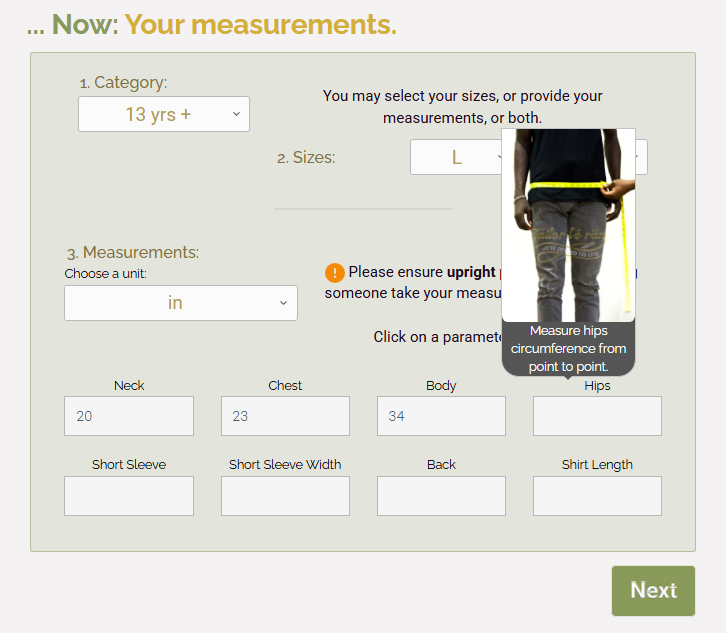Viewport: 726px width, 633px height.
Task: Click the Shirt Length input field
Action: (597, 496)
